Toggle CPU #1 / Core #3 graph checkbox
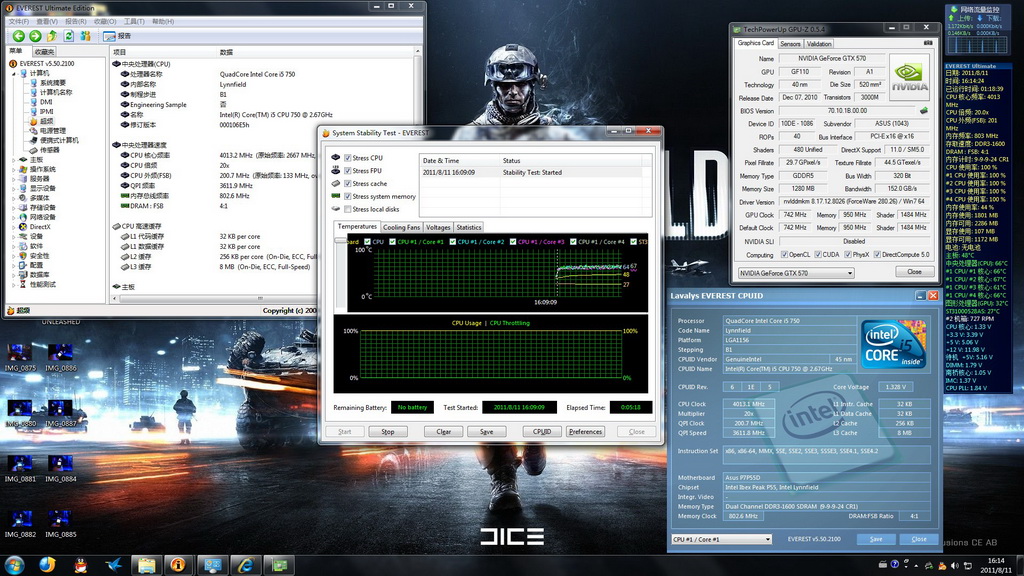Viewport: 1024px width, 576px height. 513,242
